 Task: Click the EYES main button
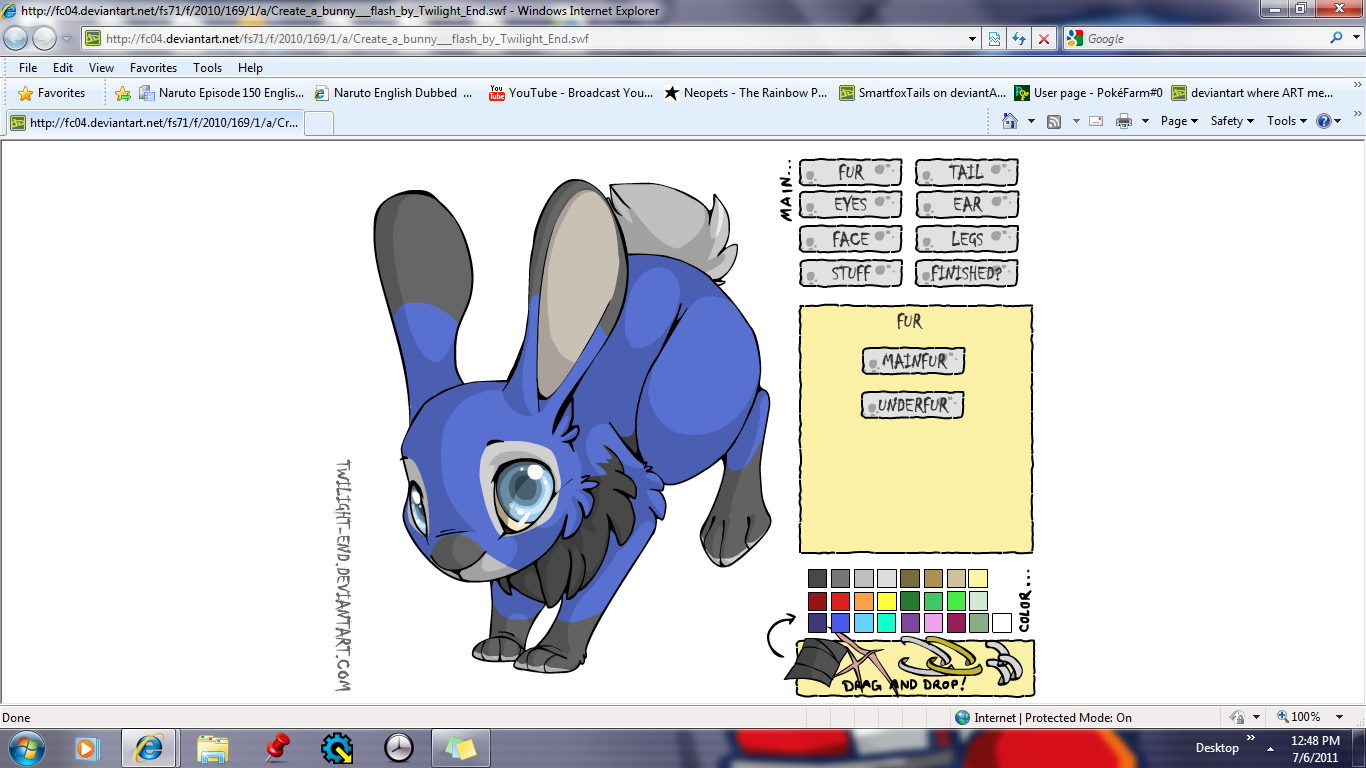(850, 205)
